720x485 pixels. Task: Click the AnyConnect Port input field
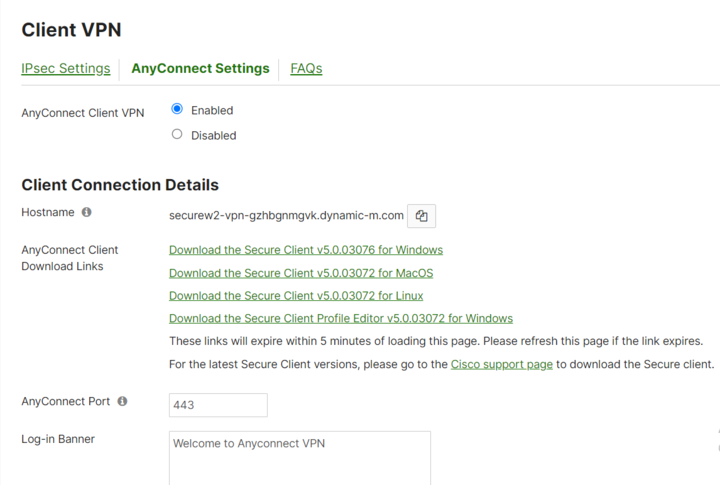coord(218,405)
